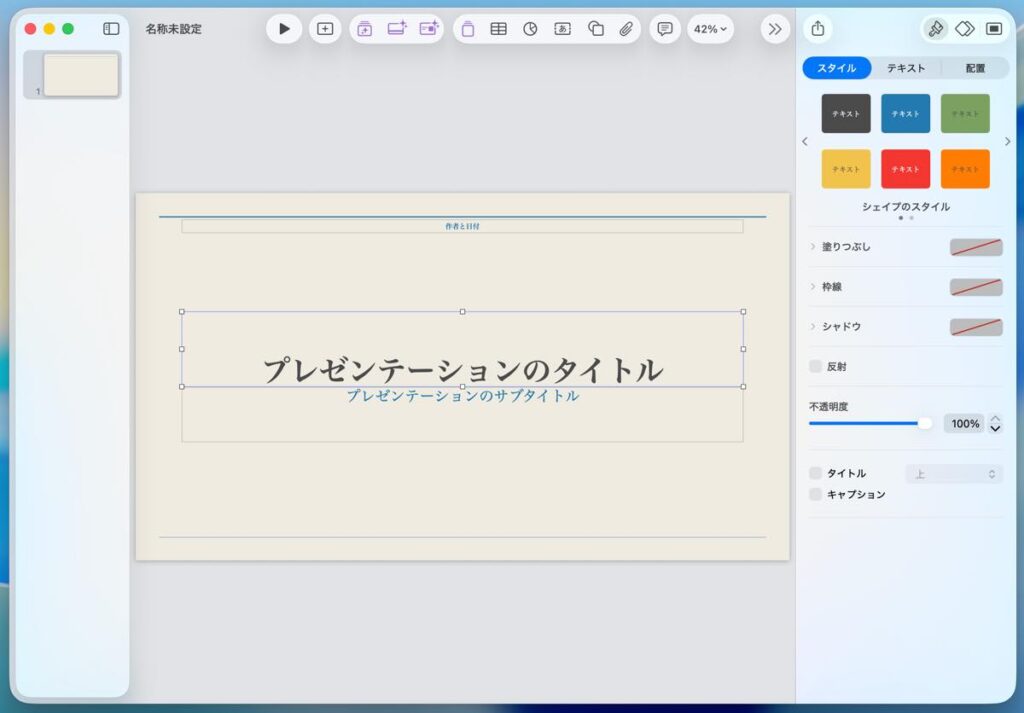
Task: Switch to the 配置 tab
Action: click(975, 68)
